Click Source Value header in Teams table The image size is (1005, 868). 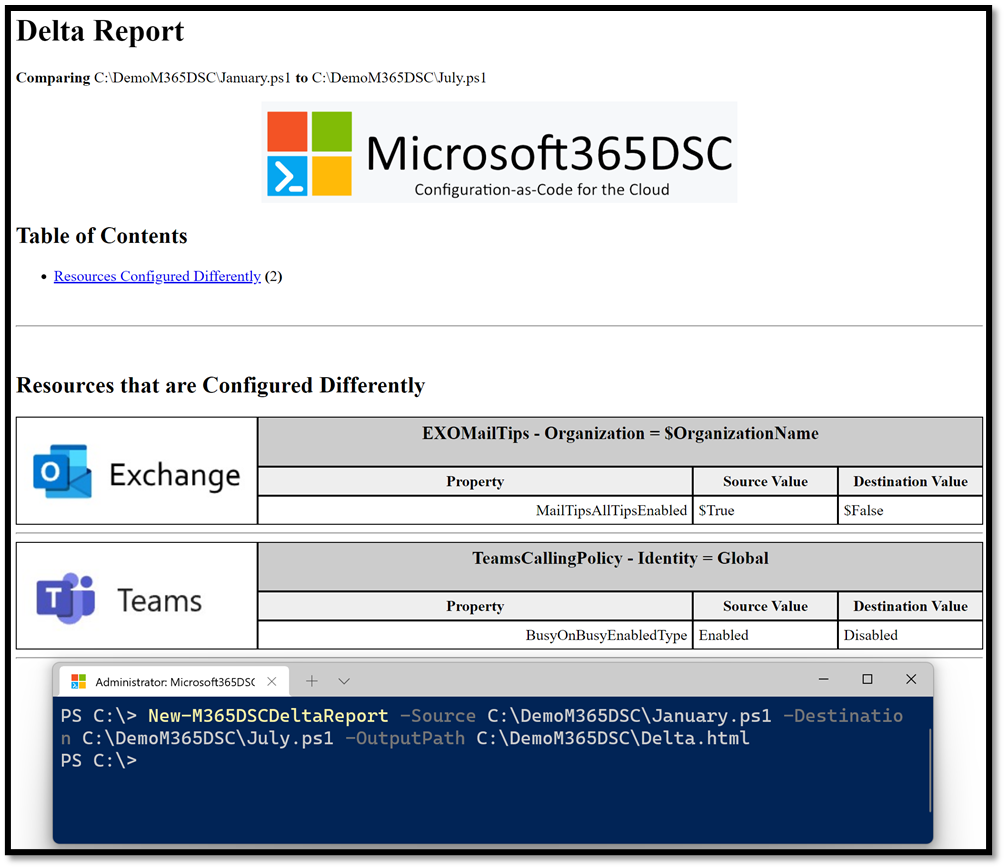(765, 606)
